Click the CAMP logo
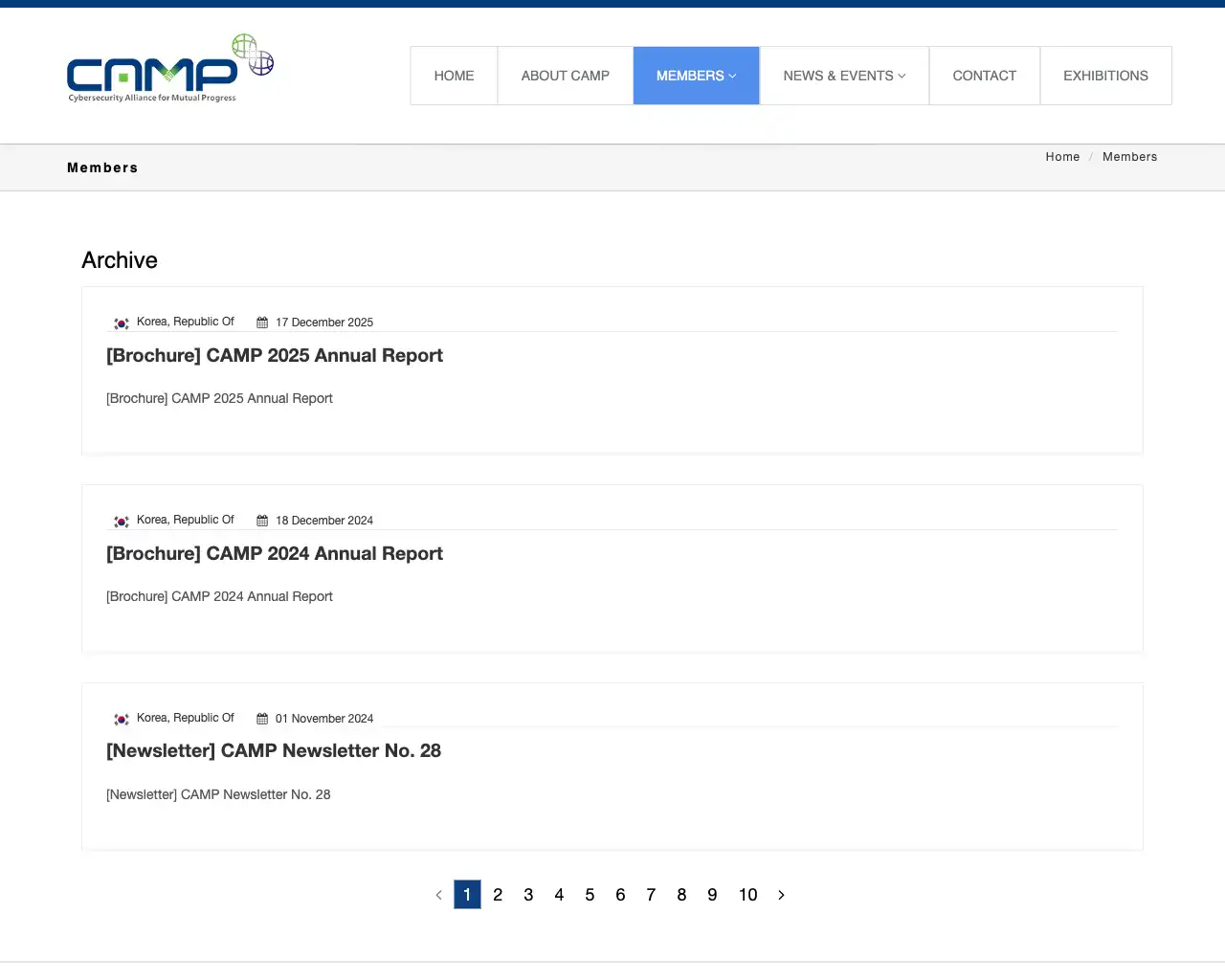 coord(170,69)
